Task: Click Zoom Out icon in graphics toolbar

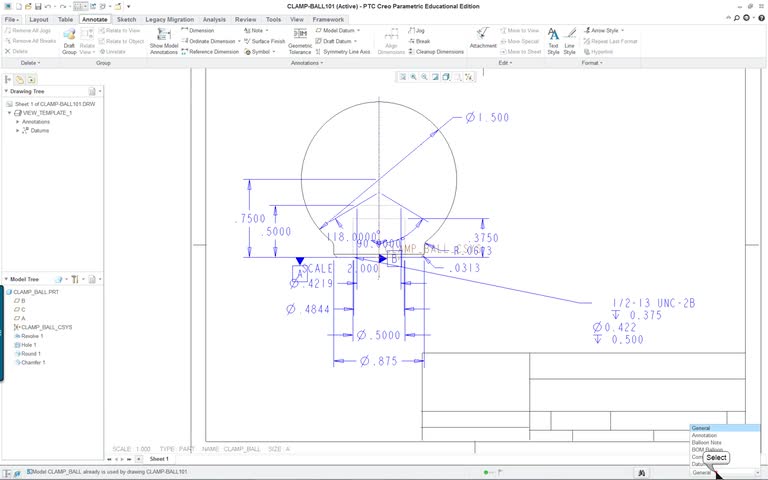Action: (x=424, y=77)
